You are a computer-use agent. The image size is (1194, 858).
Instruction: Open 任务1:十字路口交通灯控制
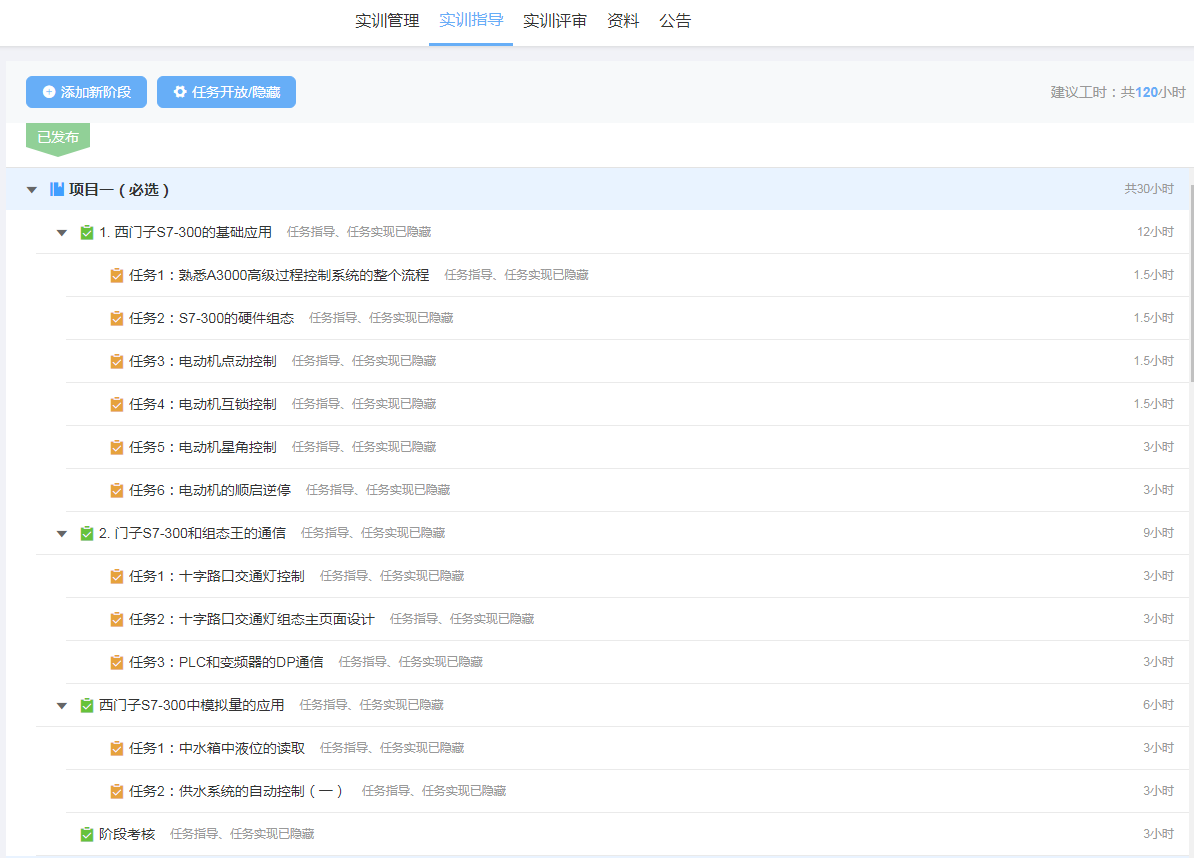tap(216, 576)
